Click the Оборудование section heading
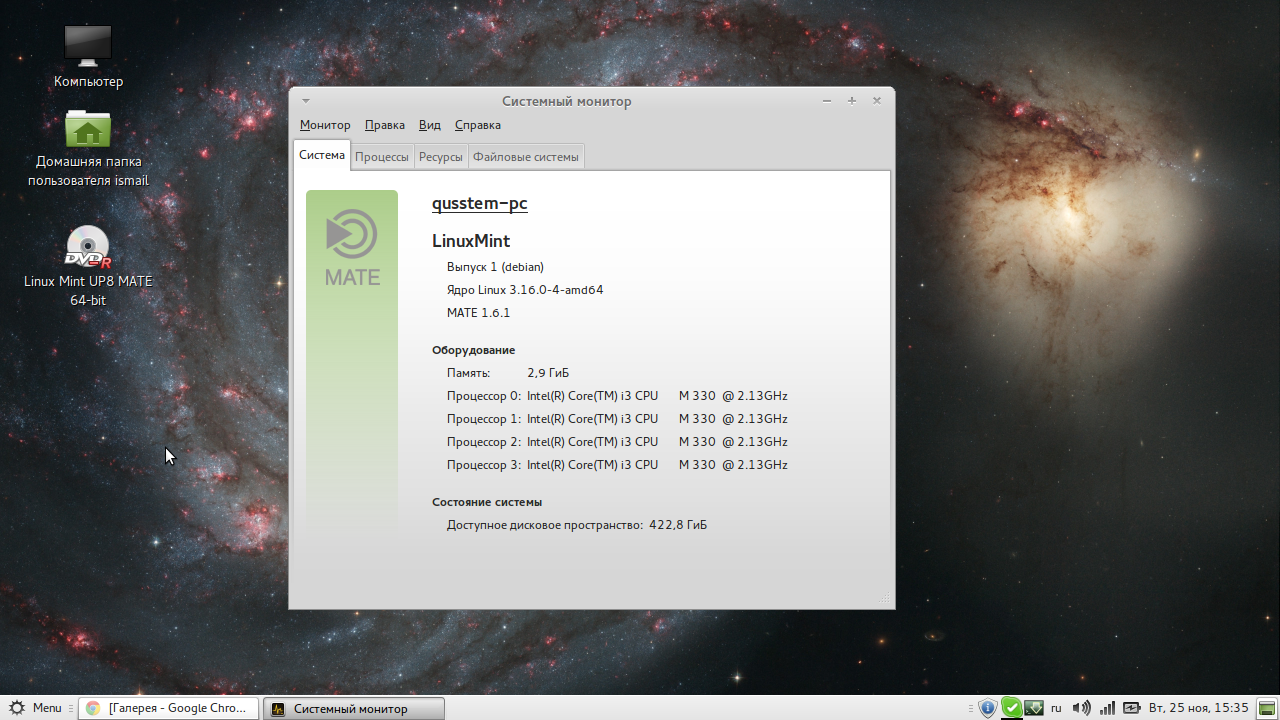 tap(473, 350)
